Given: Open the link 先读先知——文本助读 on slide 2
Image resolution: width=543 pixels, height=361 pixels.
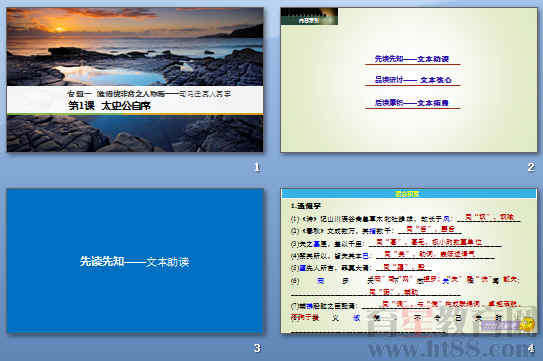Looking at the screenshot, I should click(x=412, y=59).
